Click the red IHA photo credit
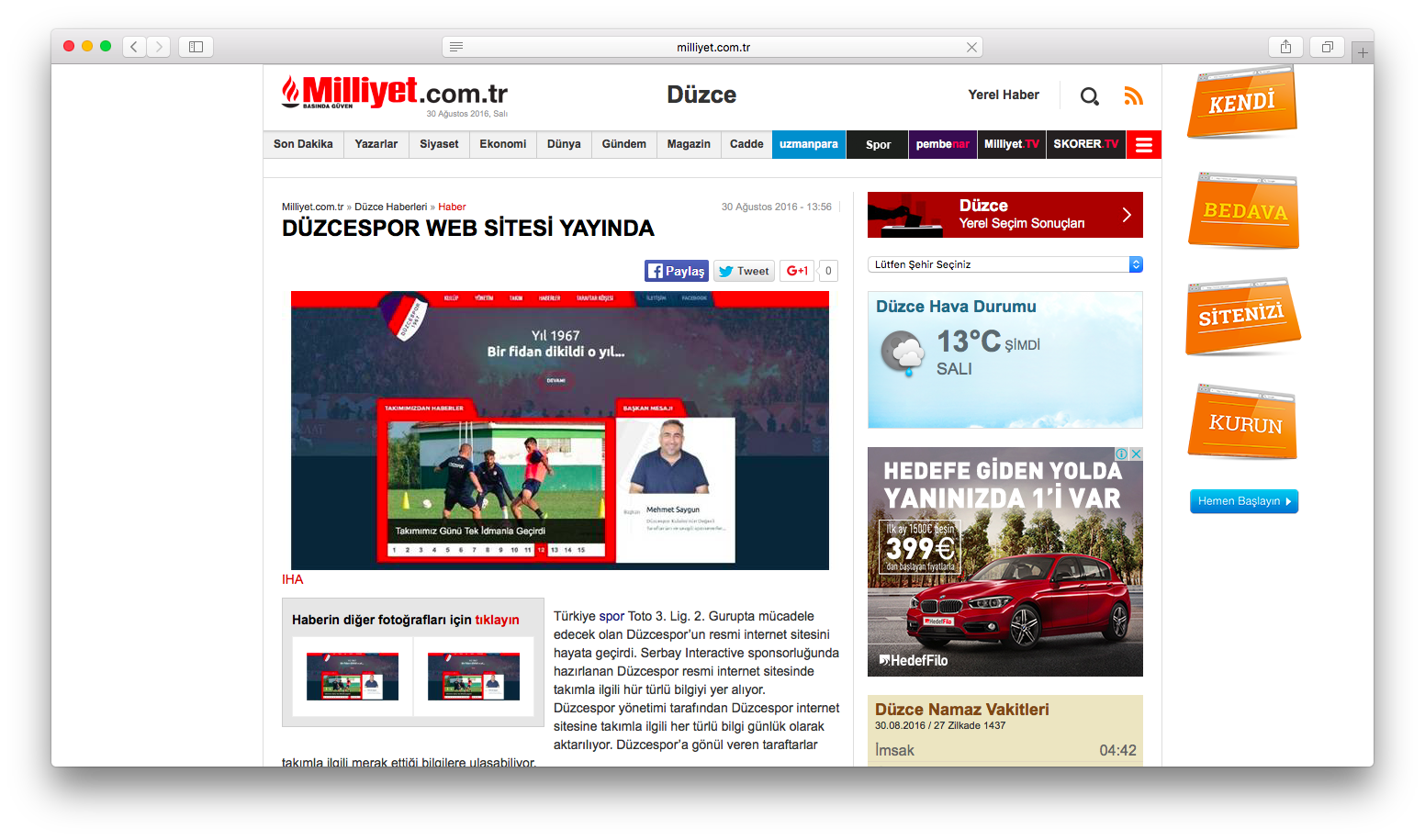The width and height of the screenshot is (1425, 840). pyautogui.click(x=292, y=579)
